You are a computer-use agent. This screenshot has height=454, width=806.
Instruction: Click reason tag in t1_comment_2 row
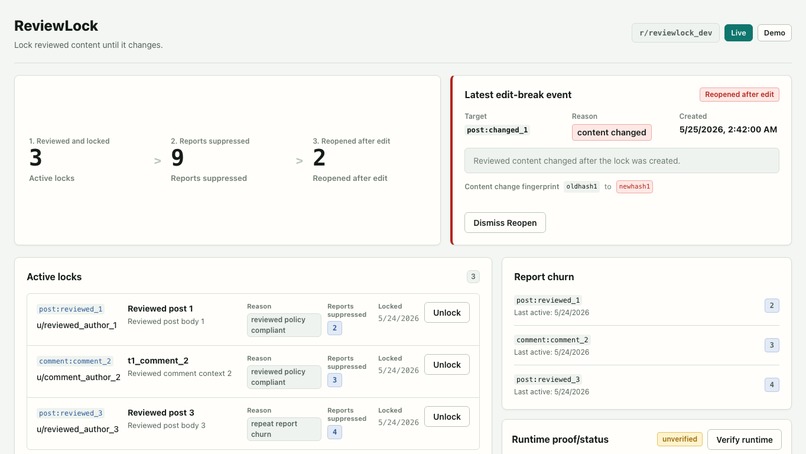point(284,377)
